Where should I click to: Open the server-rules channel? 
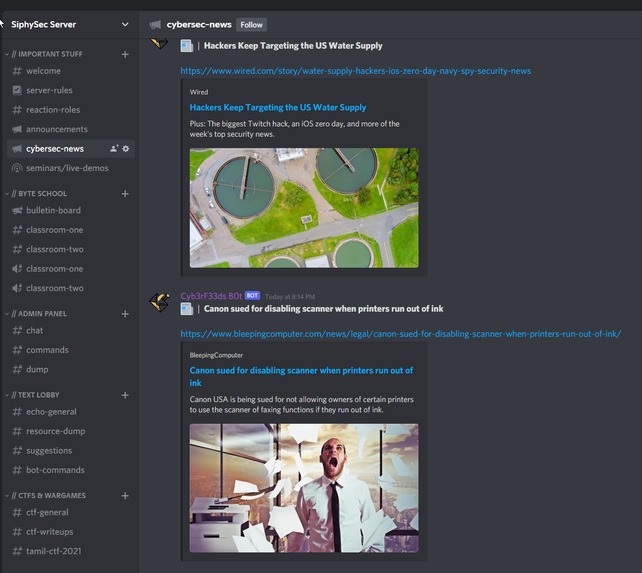click(70, 90)
